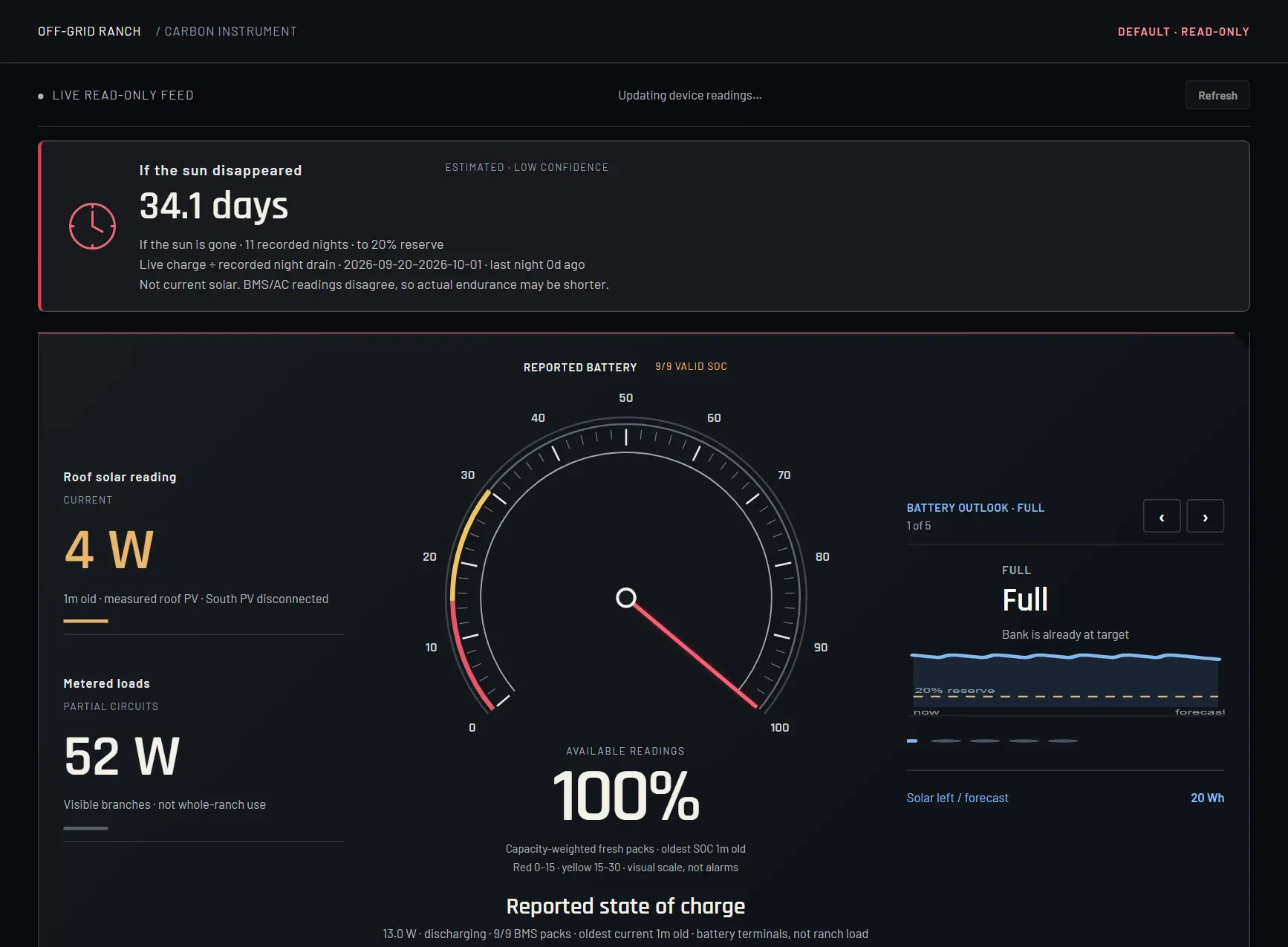This screenshot has width=1288, height=947.
Task: Click the 'South PV disconnected' note line
Action: (196, 599)
